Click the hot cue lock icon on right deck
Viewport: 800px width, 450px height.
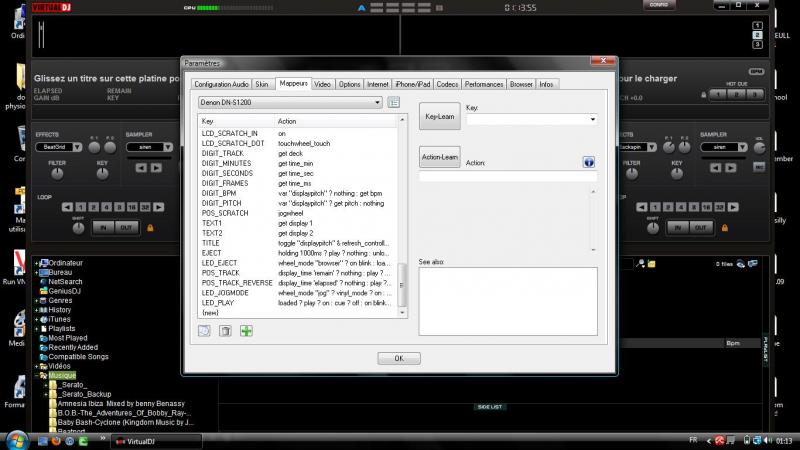tap(704, 95)
